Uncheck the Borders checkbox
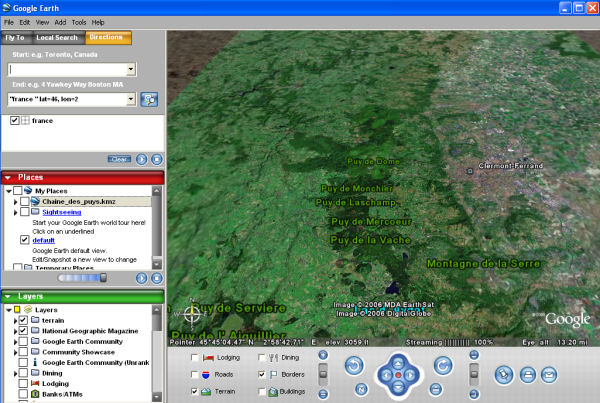Screen dimensions: 600x403 [262, 374]
